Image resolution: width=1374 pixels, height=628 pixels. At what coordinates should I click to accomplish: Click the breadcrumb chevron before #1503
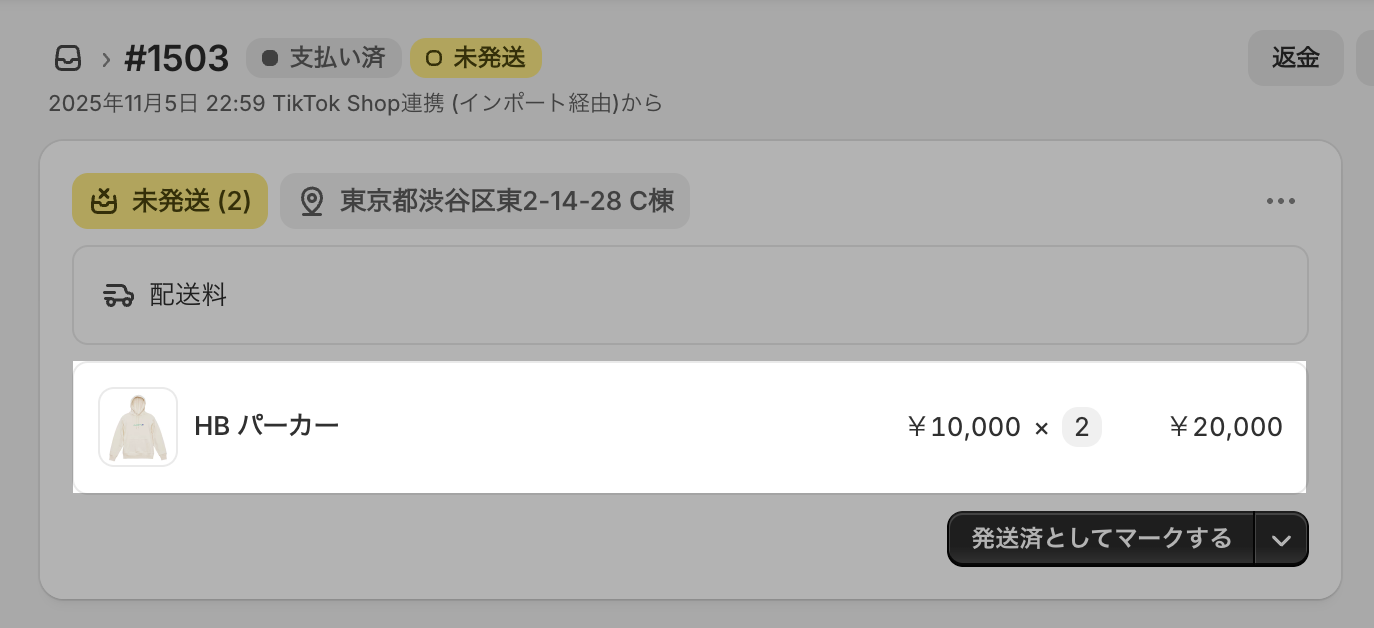(x=105, y=59)
